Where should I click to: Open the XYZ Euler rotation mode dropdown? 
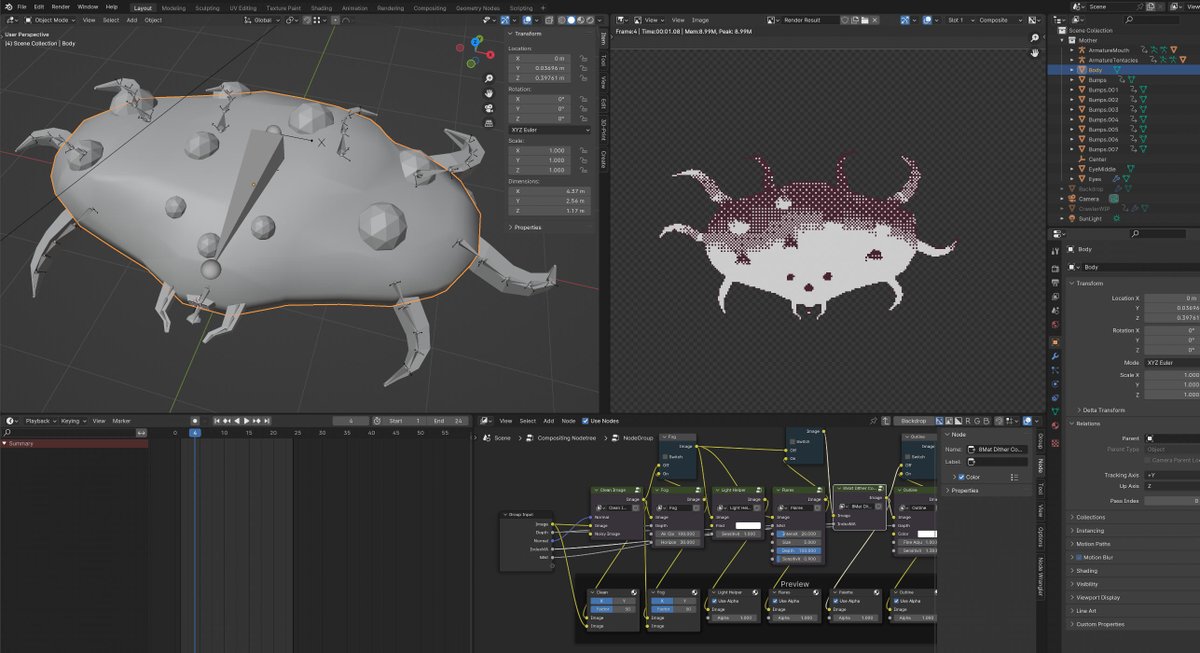(550, 130)
